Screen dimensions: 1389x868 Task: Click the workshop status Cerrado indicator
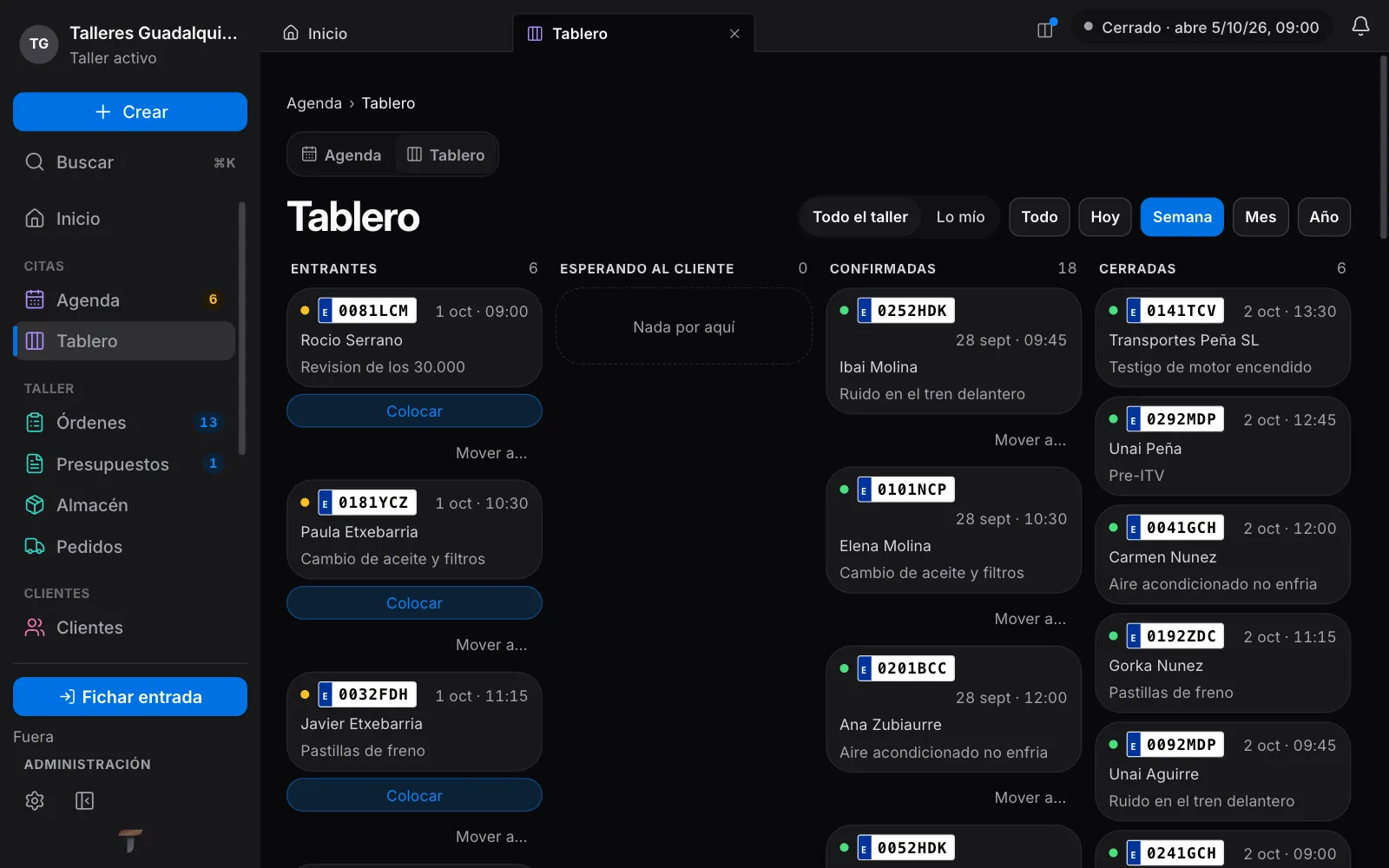(x=1201, y=28)
